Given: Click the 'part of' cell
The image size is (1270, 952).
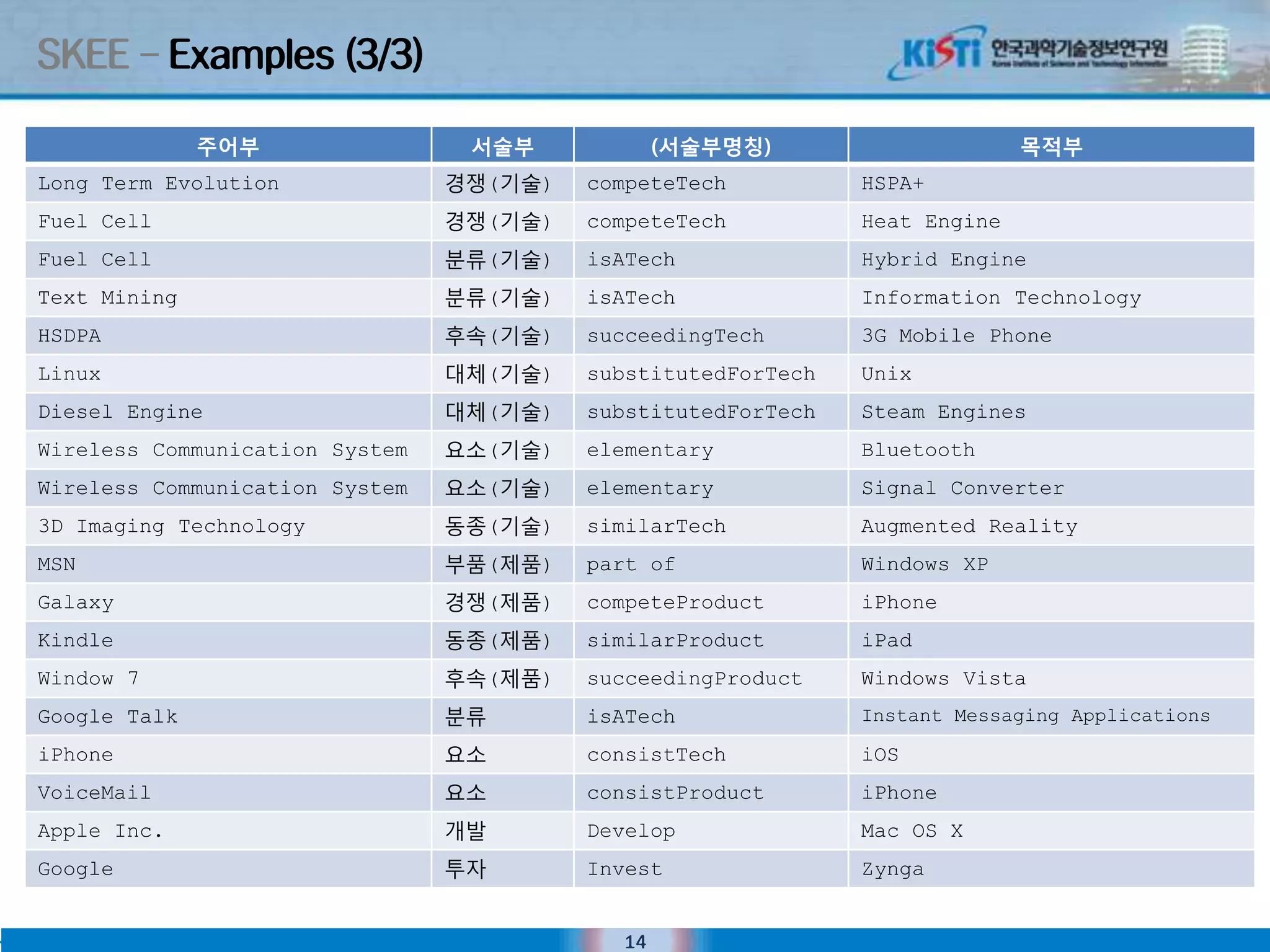Looking at the screenshot, I should pos(711,565).
